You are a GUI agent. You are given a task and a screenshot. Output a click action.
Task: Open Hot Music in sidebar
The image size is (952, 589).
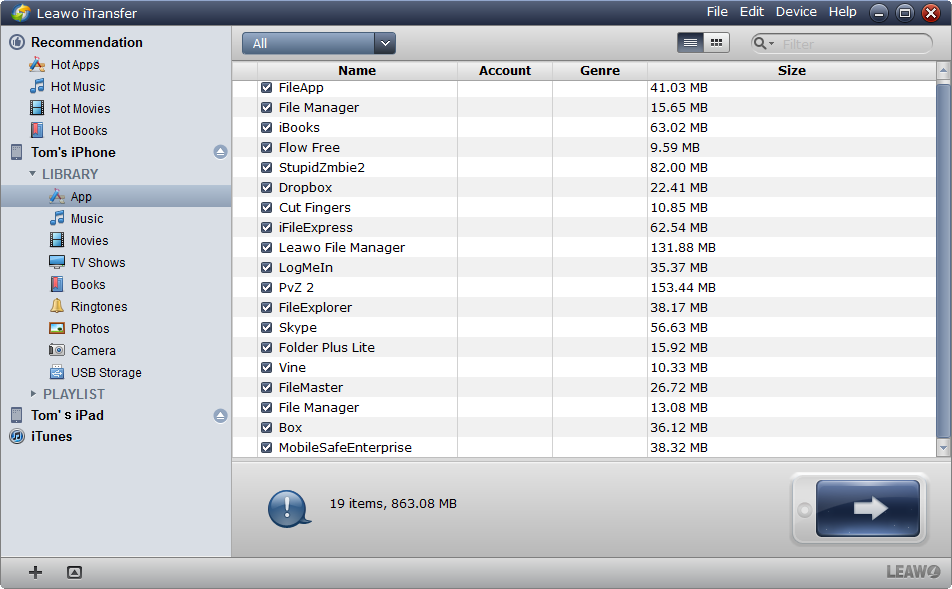(67, 86)
